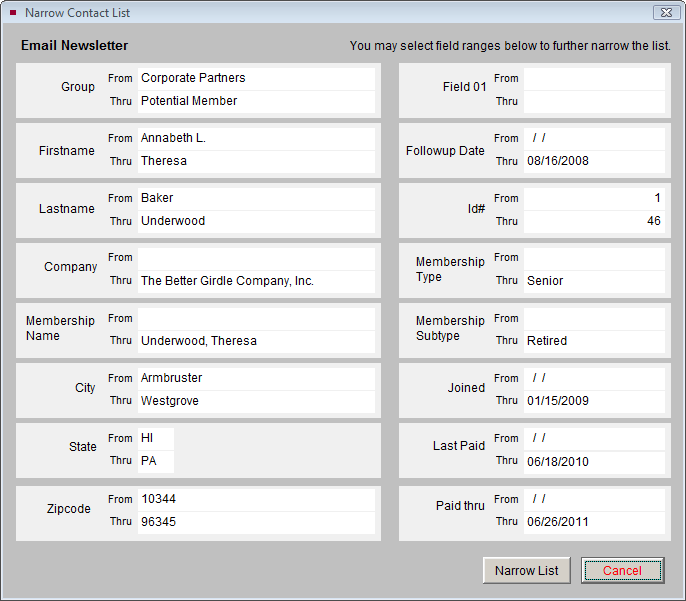Click Membership Subtype Thru field 'Retired'

[593, 341]
